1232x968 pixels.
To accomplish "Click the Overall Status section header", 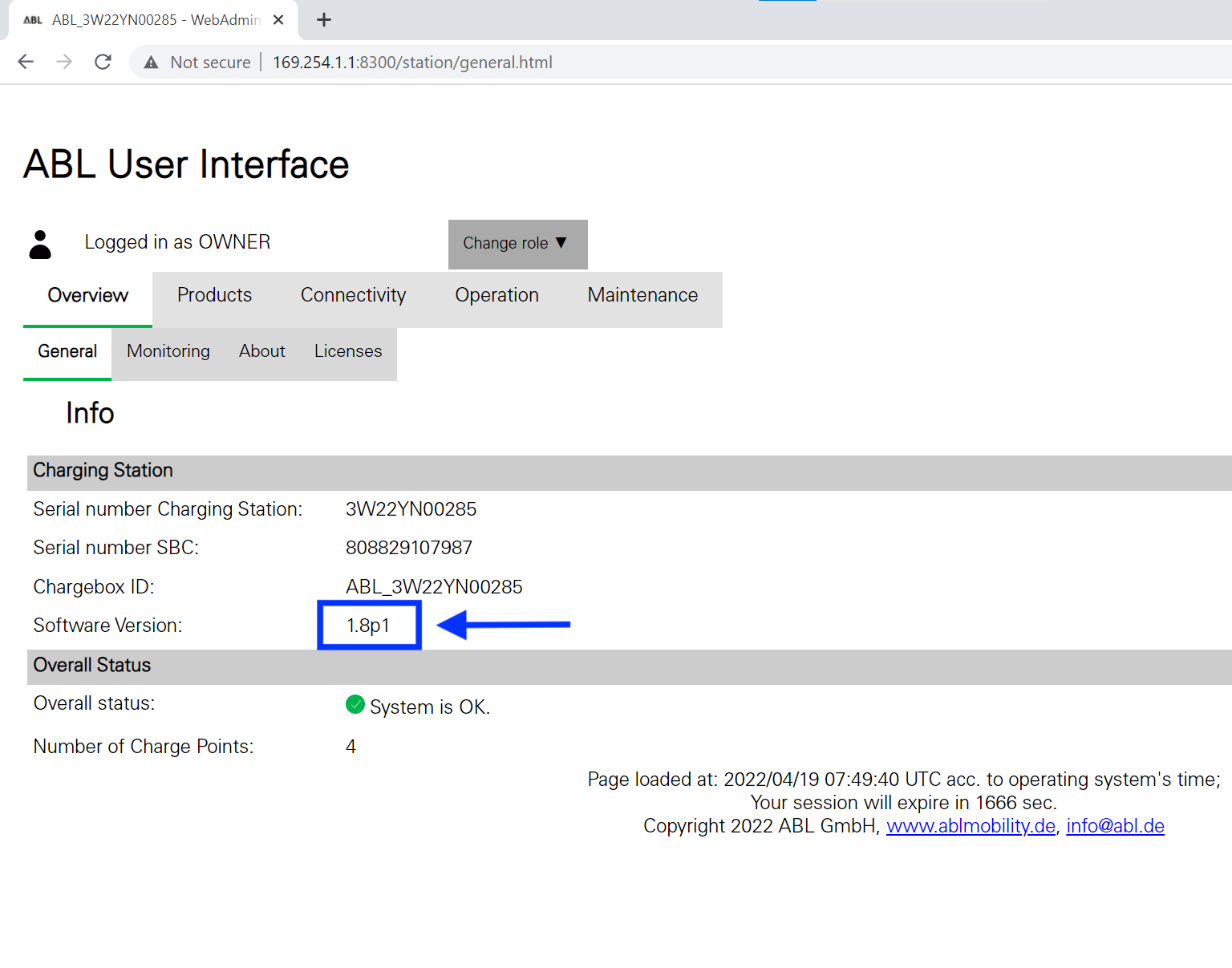I will click(630, 666).
